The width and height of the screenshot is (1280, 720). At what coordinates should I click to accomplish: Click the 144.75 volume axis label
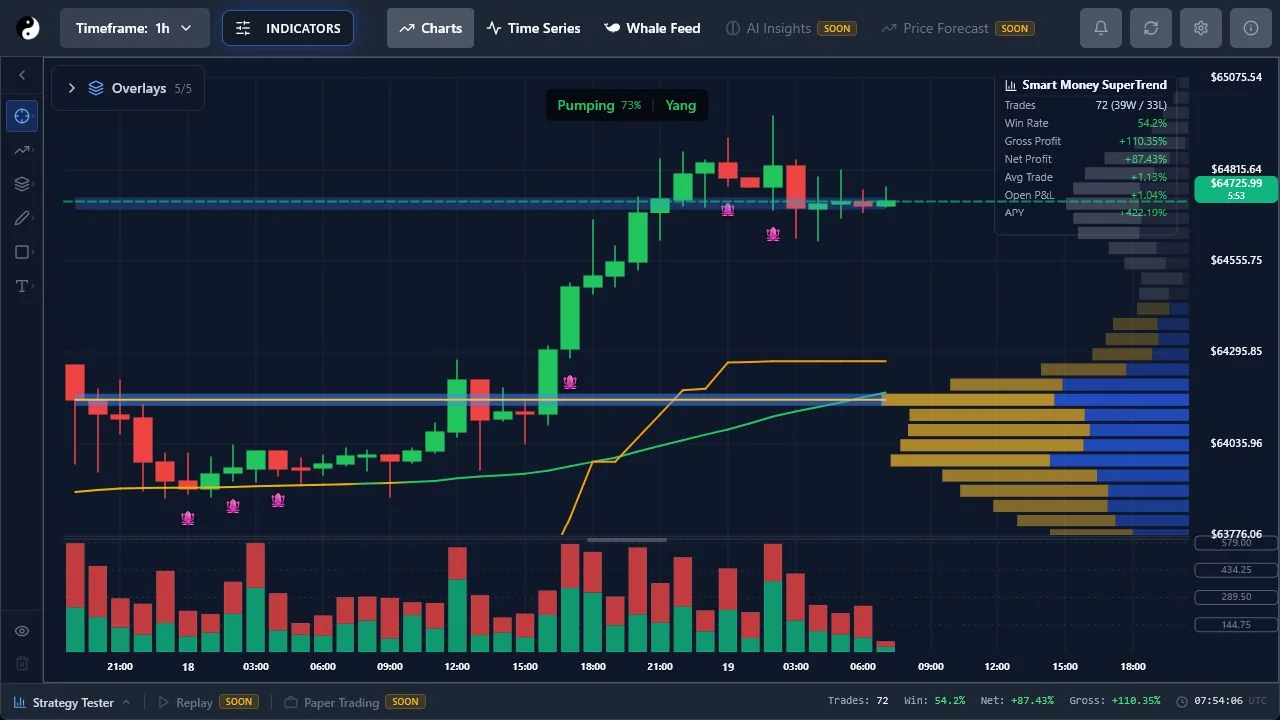tap(1236, 624)
